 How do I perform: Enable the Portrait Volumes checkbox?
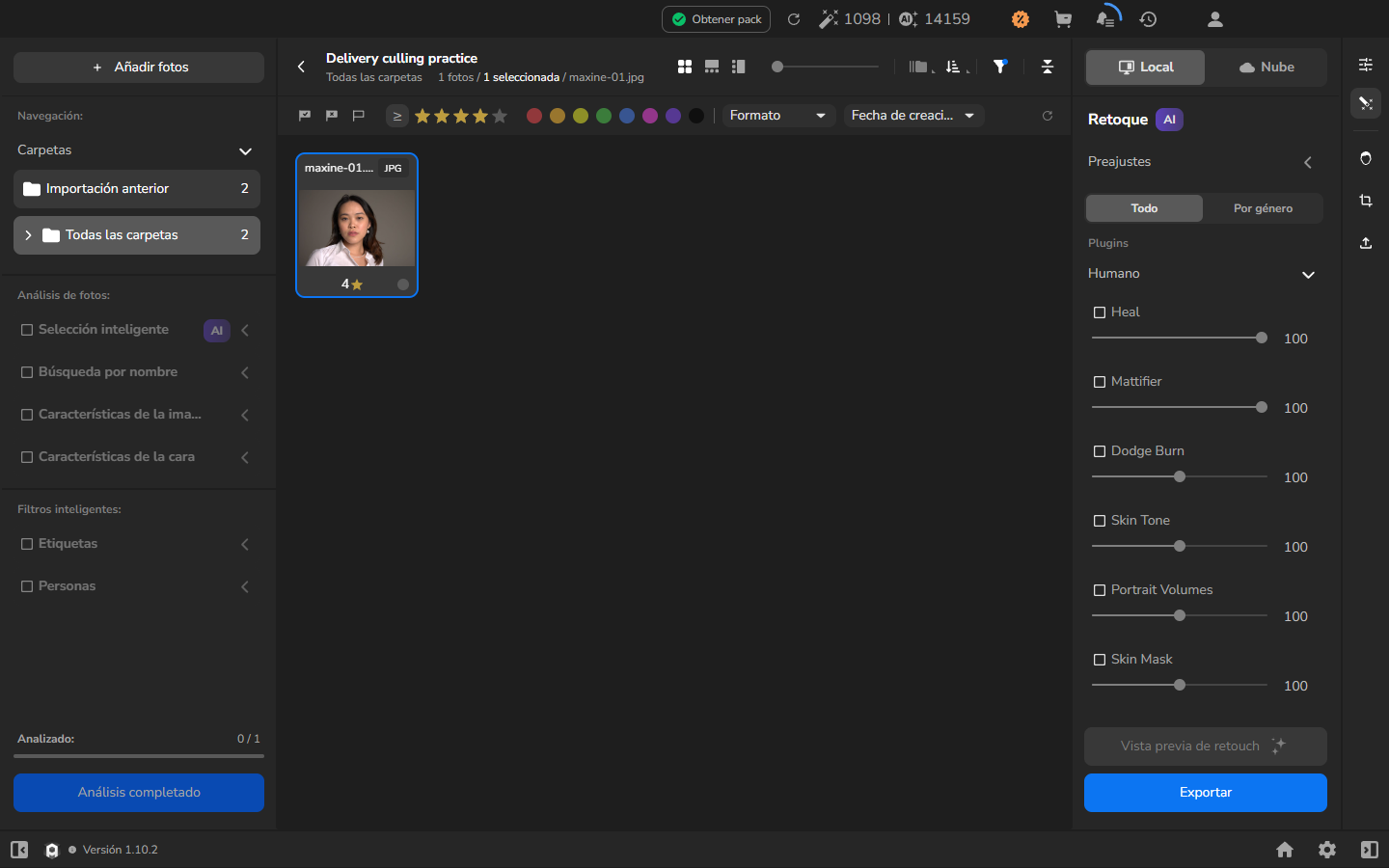pyautogui.click(x=1100, y=590)
